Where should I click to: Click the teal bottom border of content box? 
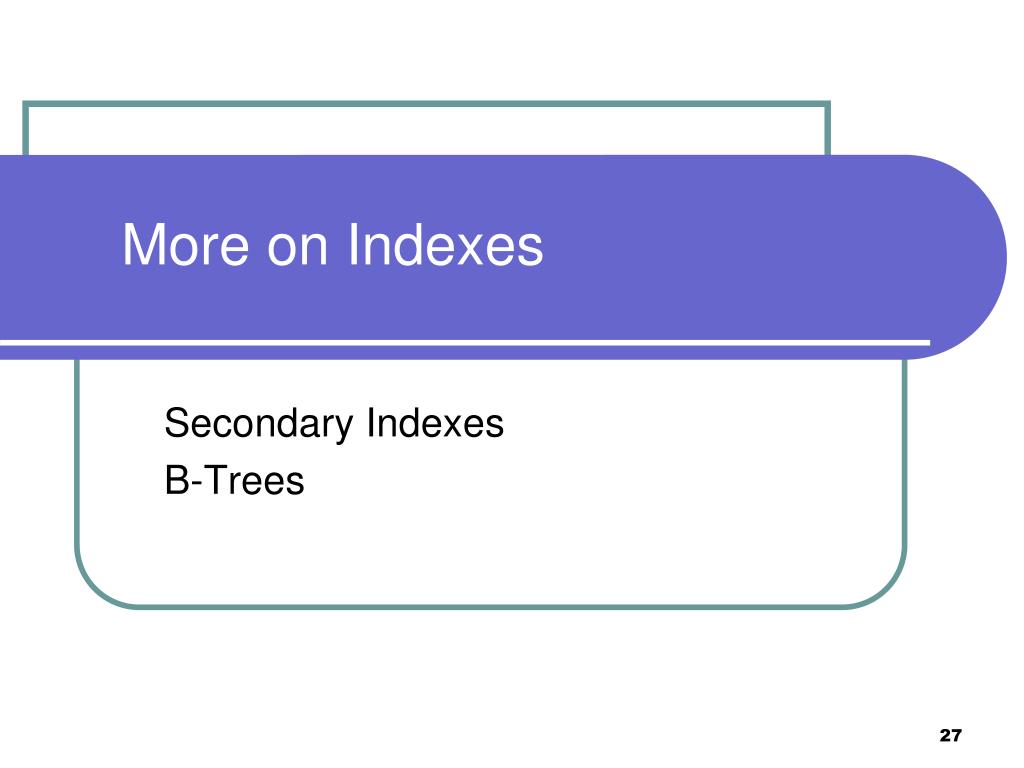(490, 607)
